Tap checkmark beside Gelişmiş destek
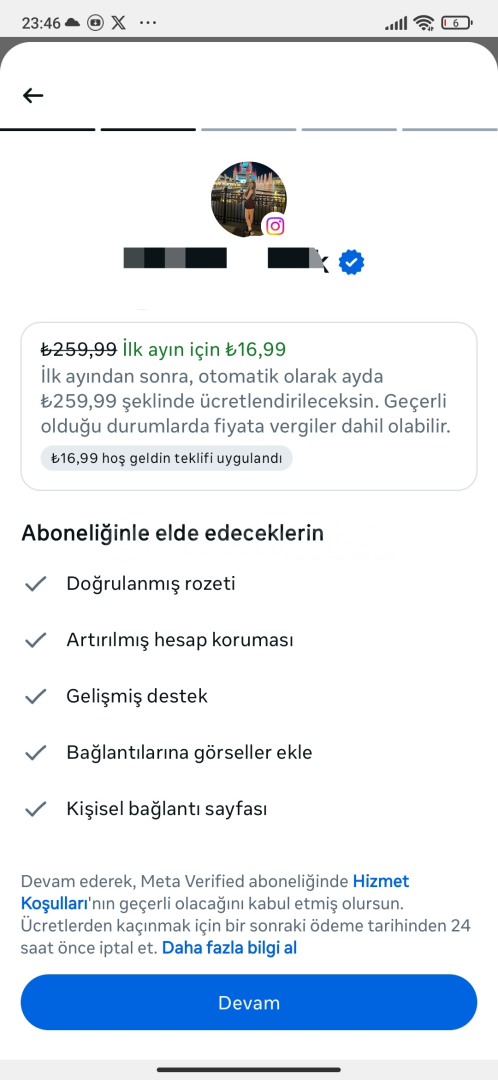Viewport: 498px width, 1080px height. point(35,696)
